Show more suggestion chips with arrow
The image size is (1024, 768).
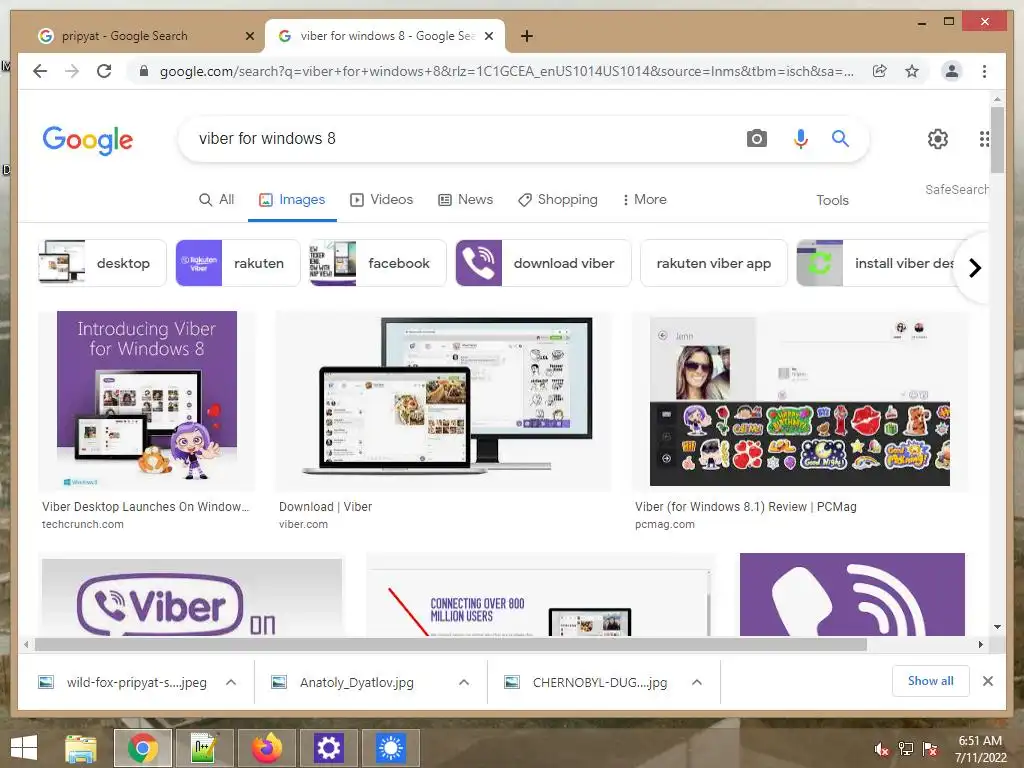(x=974, y=268)
